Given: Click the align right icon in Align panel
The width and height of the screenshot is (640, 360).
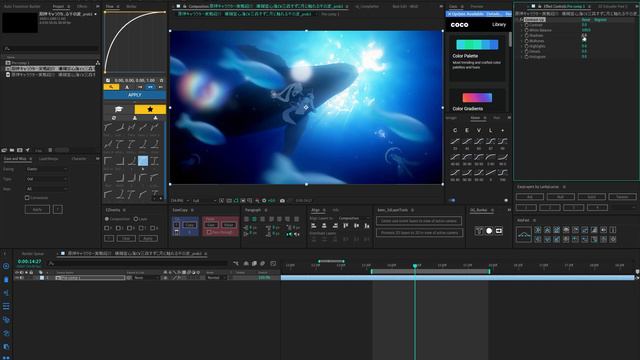Looking at the screenshot, I should tap(335, 225).
